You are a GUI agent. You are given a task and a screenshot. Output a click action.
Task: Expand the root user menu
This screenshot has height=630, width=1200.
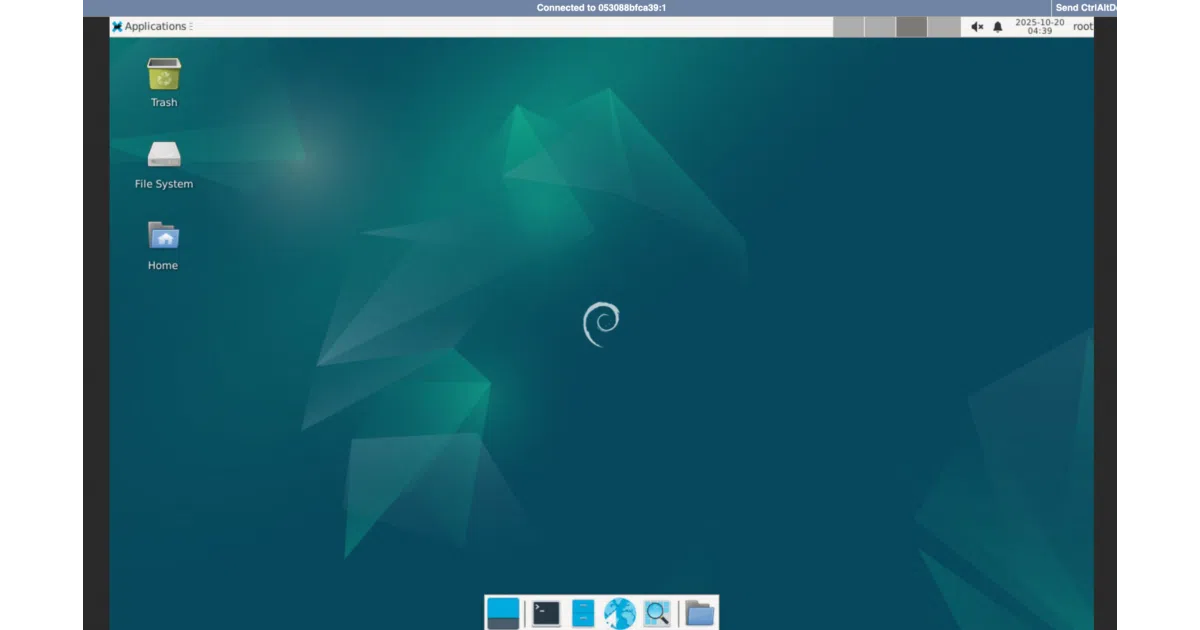tap(1083, 27)
